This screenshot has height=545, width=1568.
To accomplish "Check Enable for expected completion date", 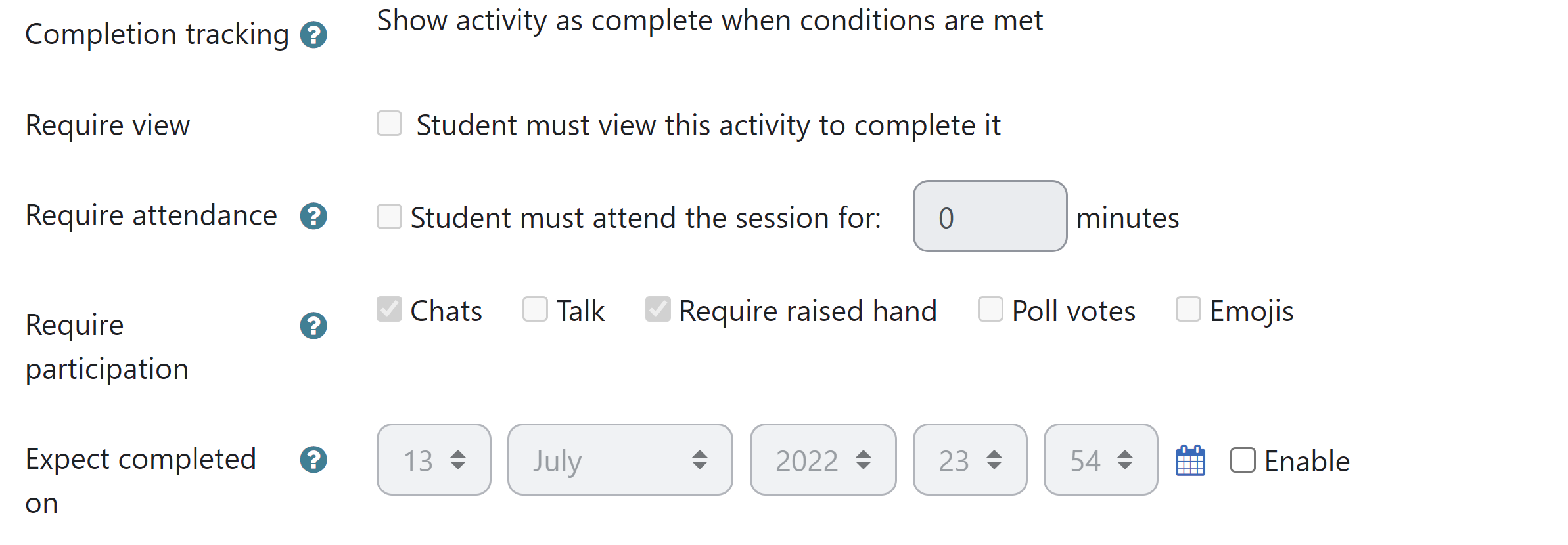I will click(1243, 460).
